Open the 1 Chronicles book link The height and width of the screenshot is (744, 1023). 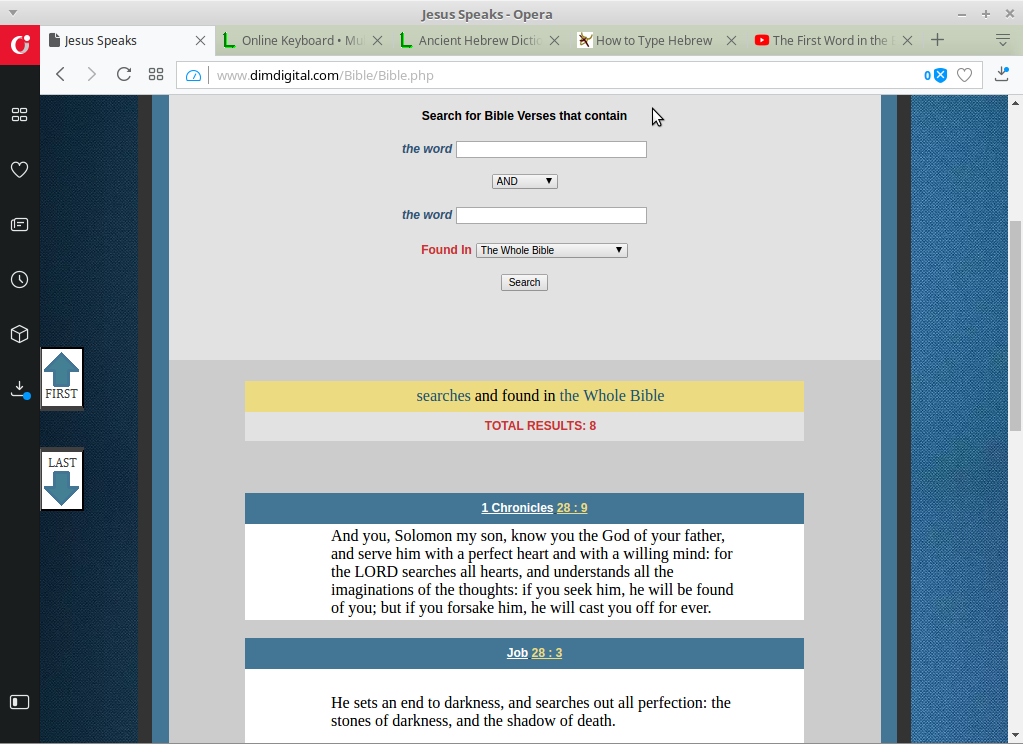[x=516, y=508]
